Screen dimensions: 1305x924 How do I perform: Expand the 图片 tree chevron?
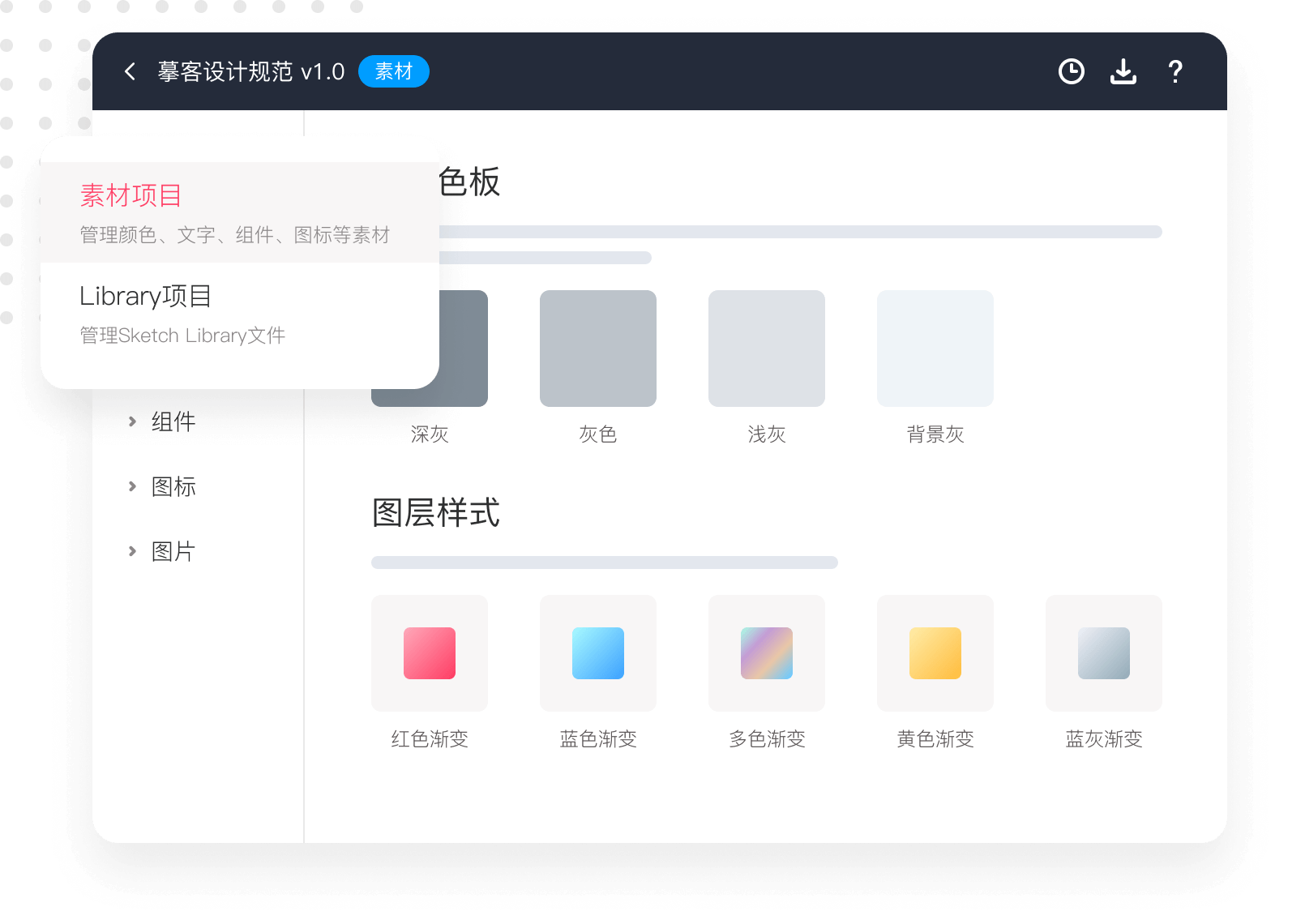[x=132, y=551]
